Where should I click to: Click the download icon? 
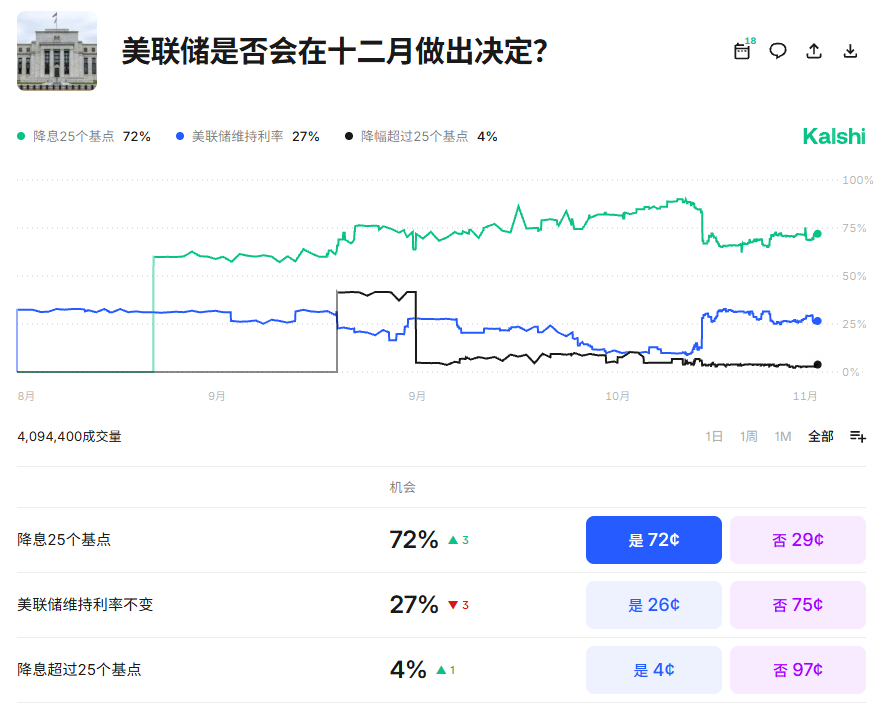click(x=851, y=51)
